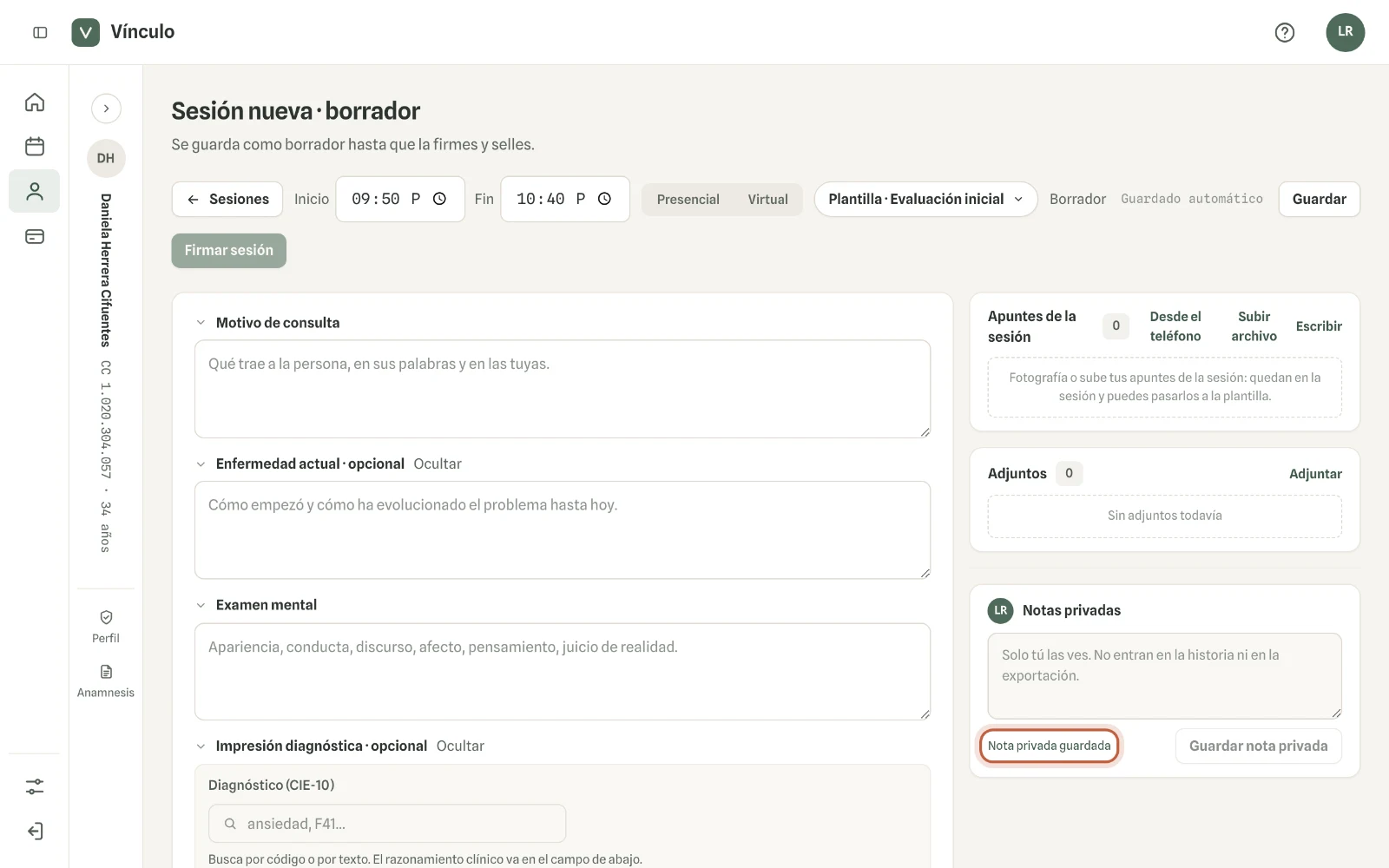Choose Escribir for session notes

tap(1319, 326)
